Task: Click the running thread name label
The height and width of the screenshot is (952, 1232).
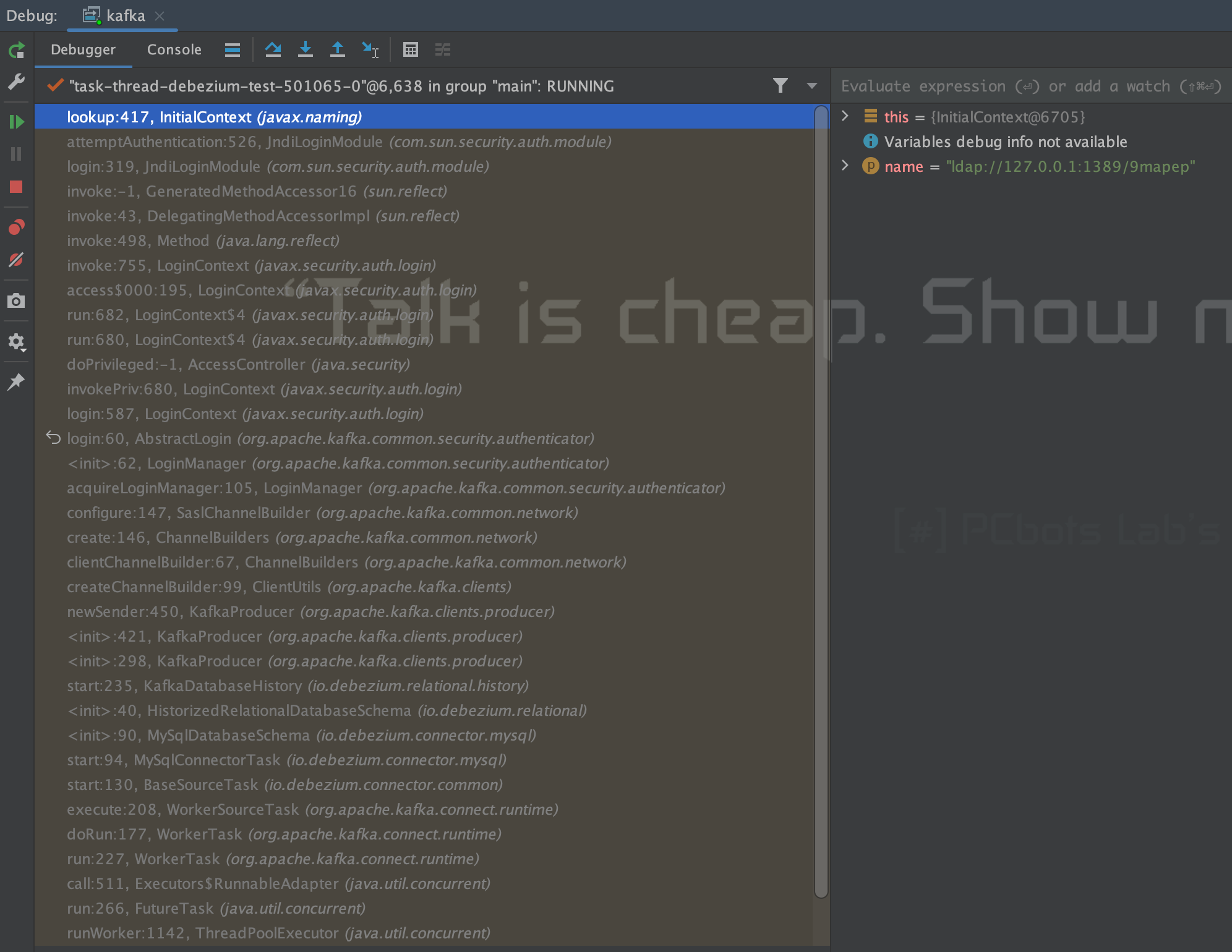Action: 341,86
